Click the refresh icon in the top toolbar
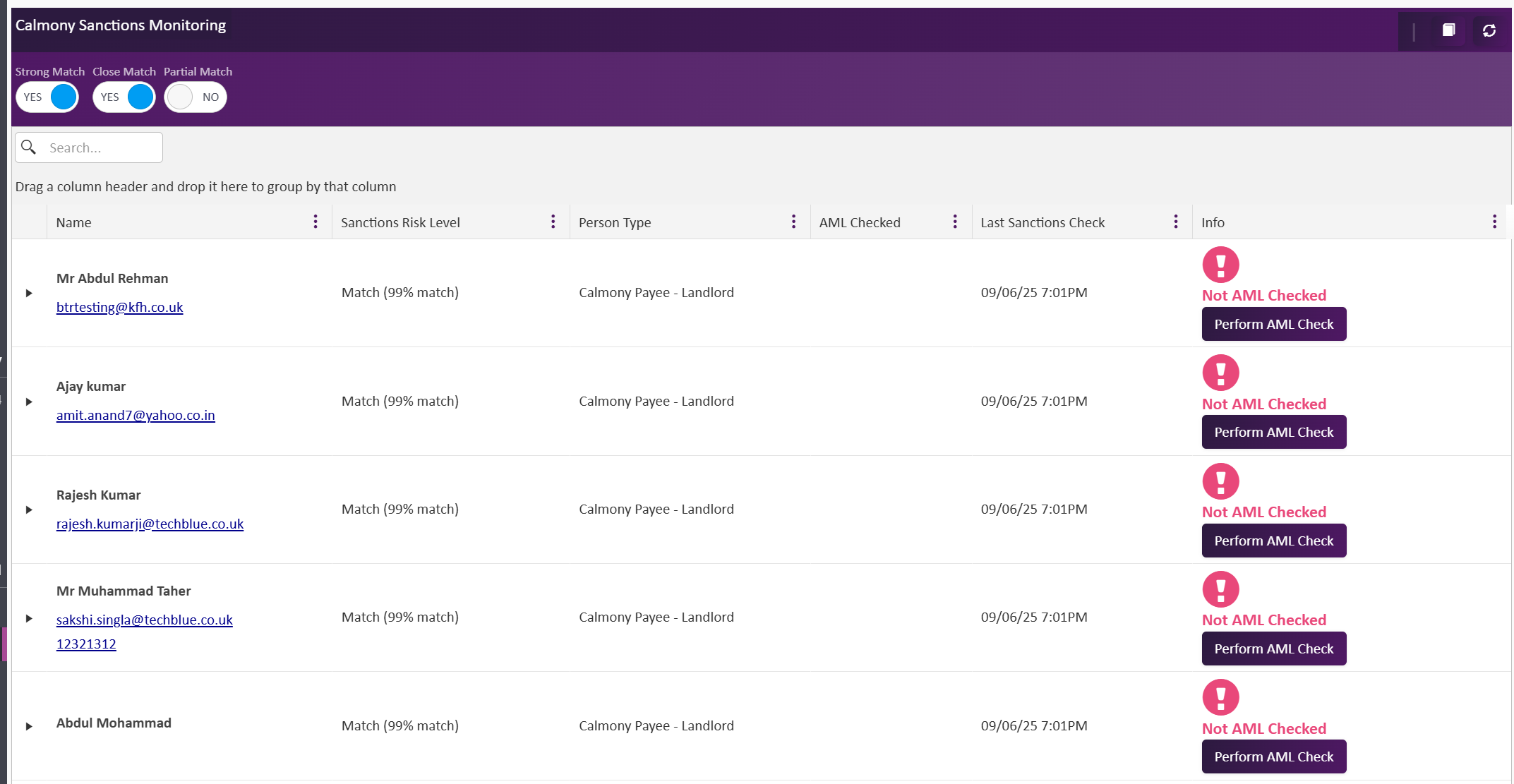 (x=1489, y=30)
